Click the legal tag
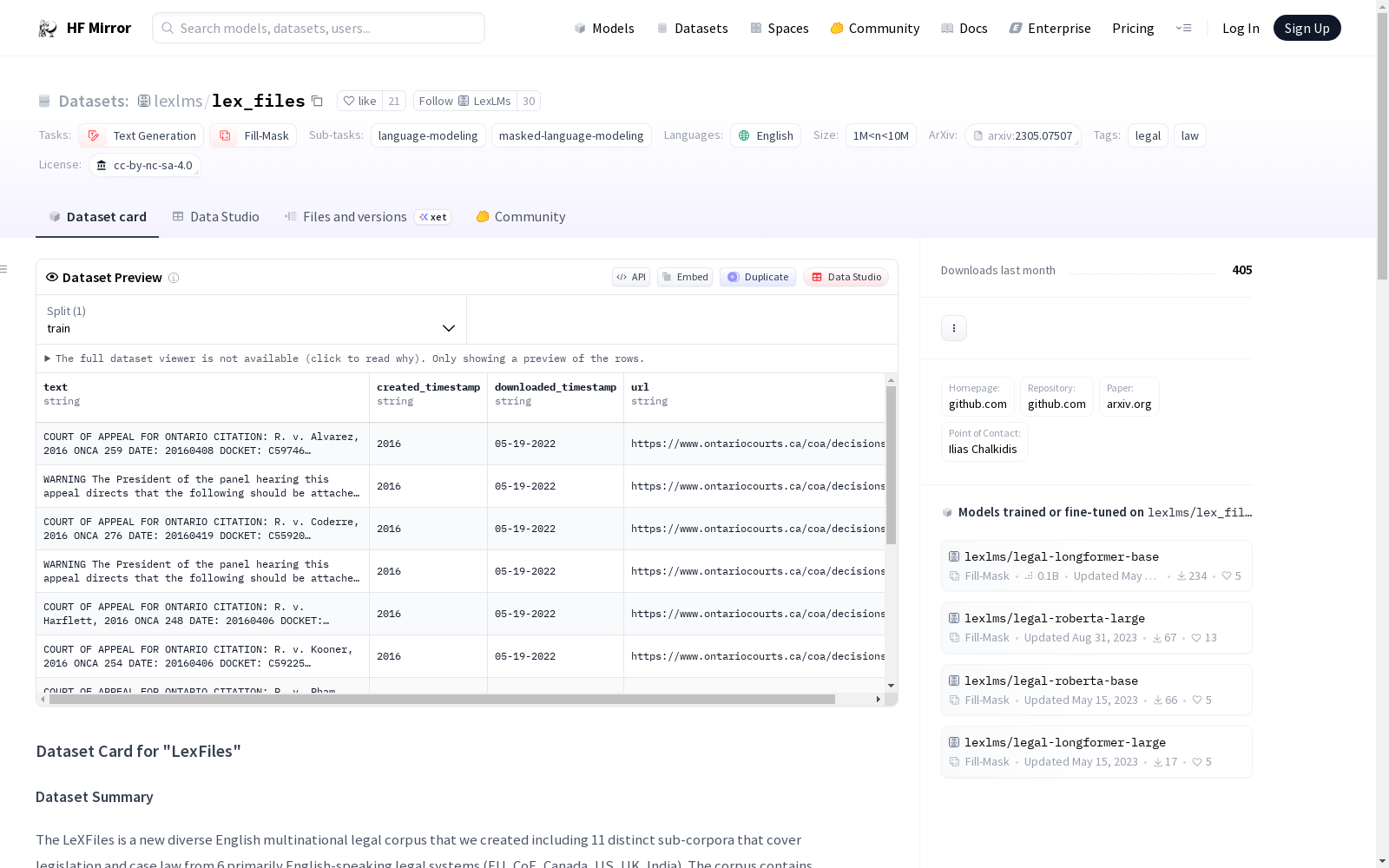This screenshot has width=1389, height=868. [x=1148, y=135]
